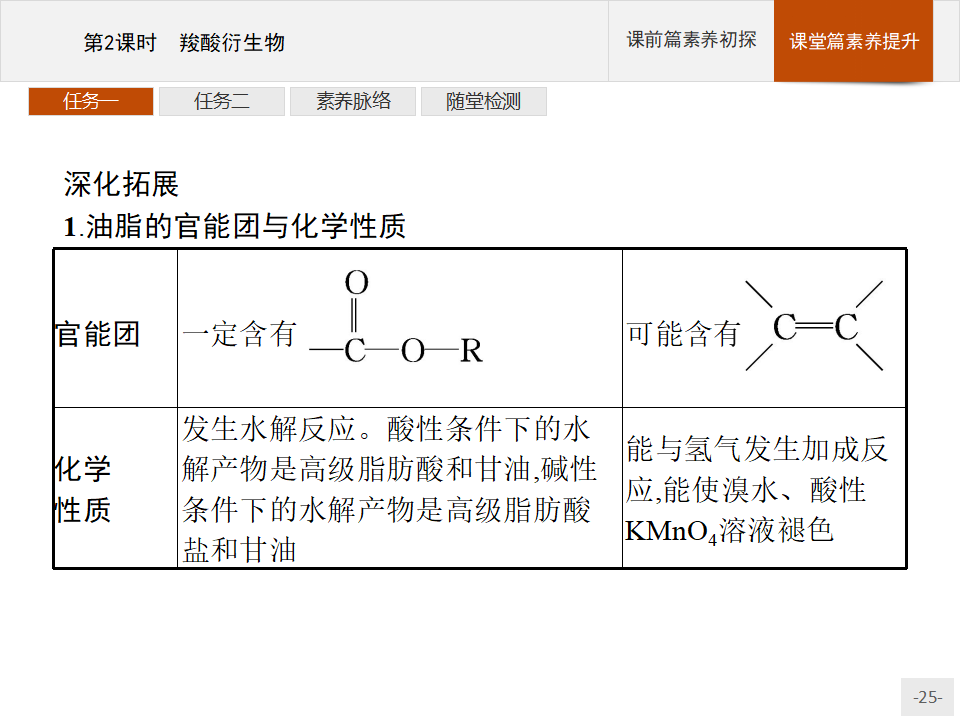The height and width of the screenshot is (720, 960).
Task: Click the ester group structure –C–O–R
Action: point(397,318)
